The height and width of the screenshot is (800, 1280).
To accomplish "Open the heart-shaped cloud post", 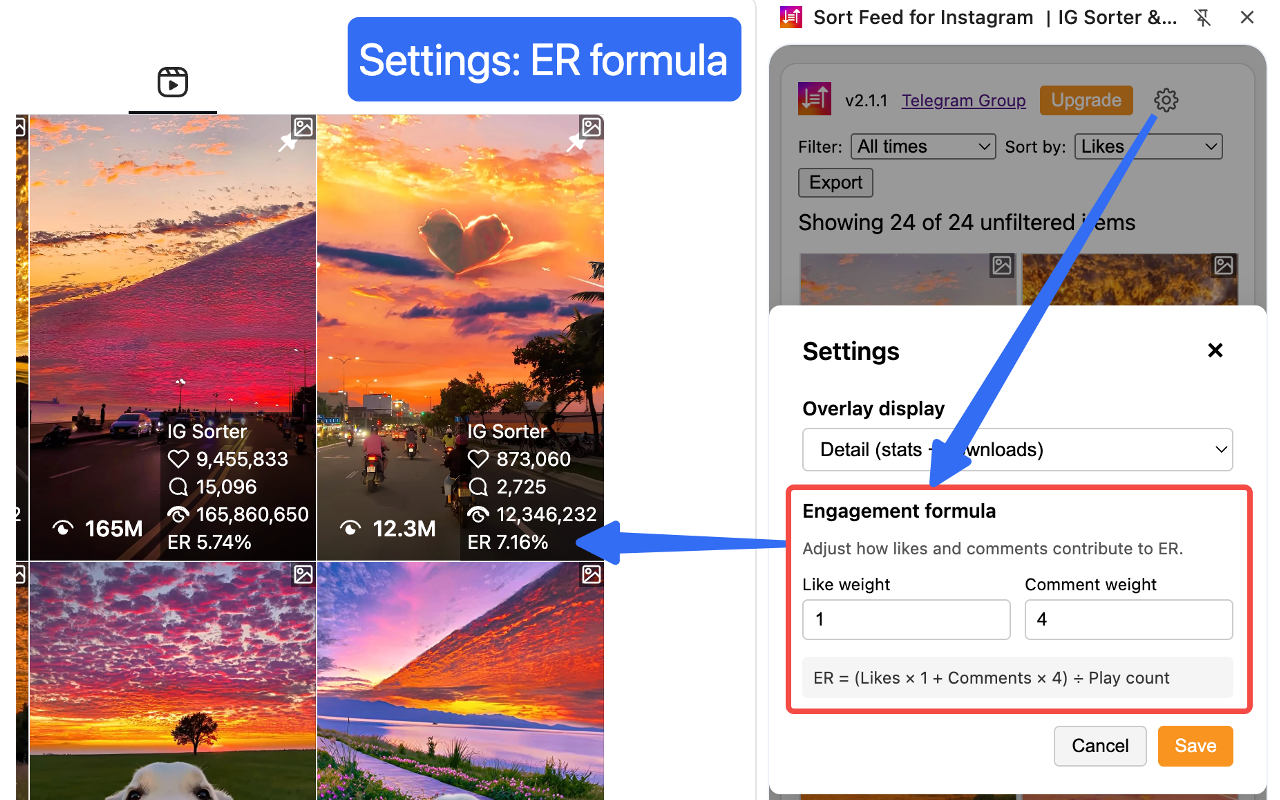I will [461, 337].
